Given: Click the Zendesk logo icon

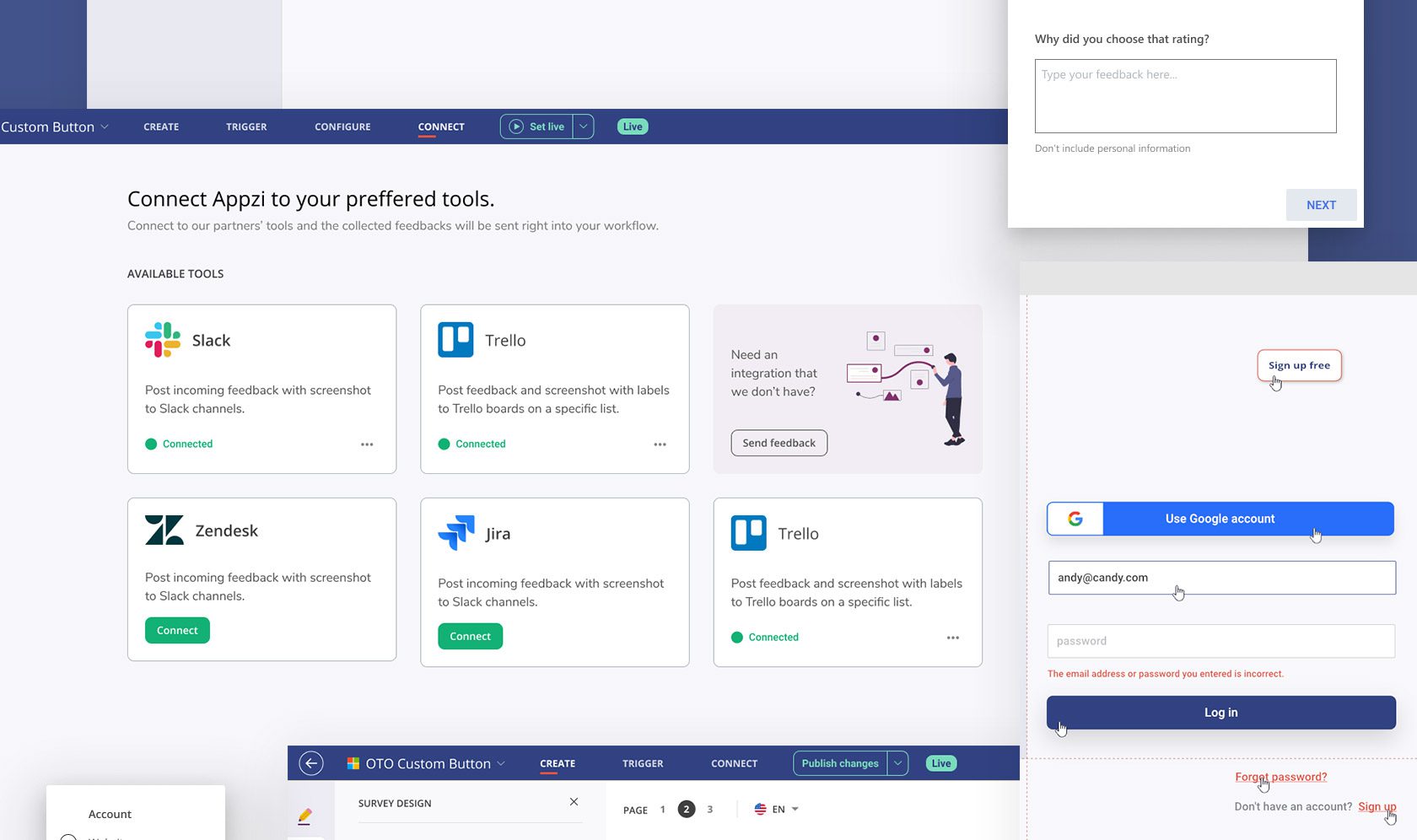Looking at the screenshot, I should [x=164, y=530].
